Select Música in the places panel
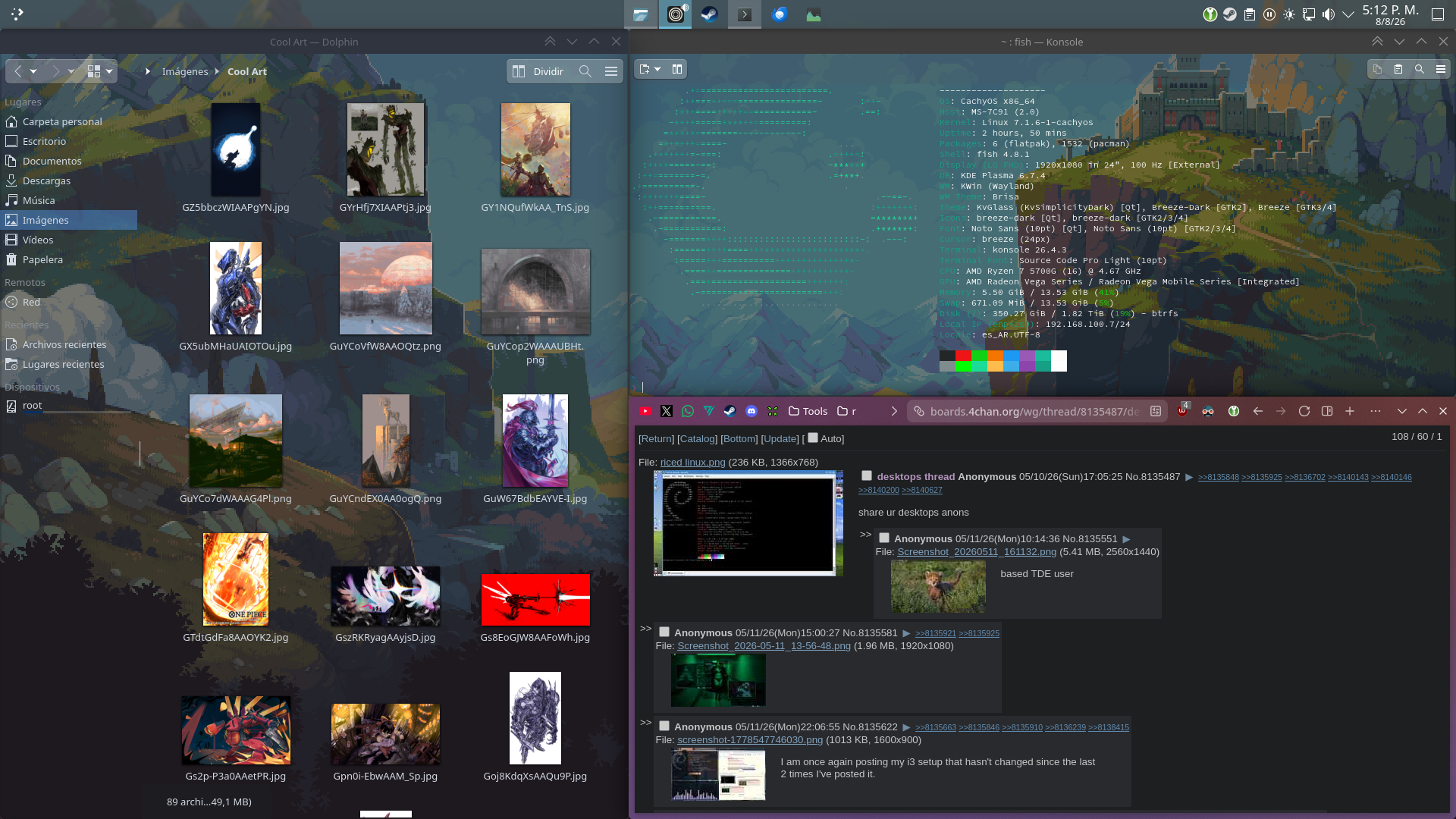 point(69,200)
